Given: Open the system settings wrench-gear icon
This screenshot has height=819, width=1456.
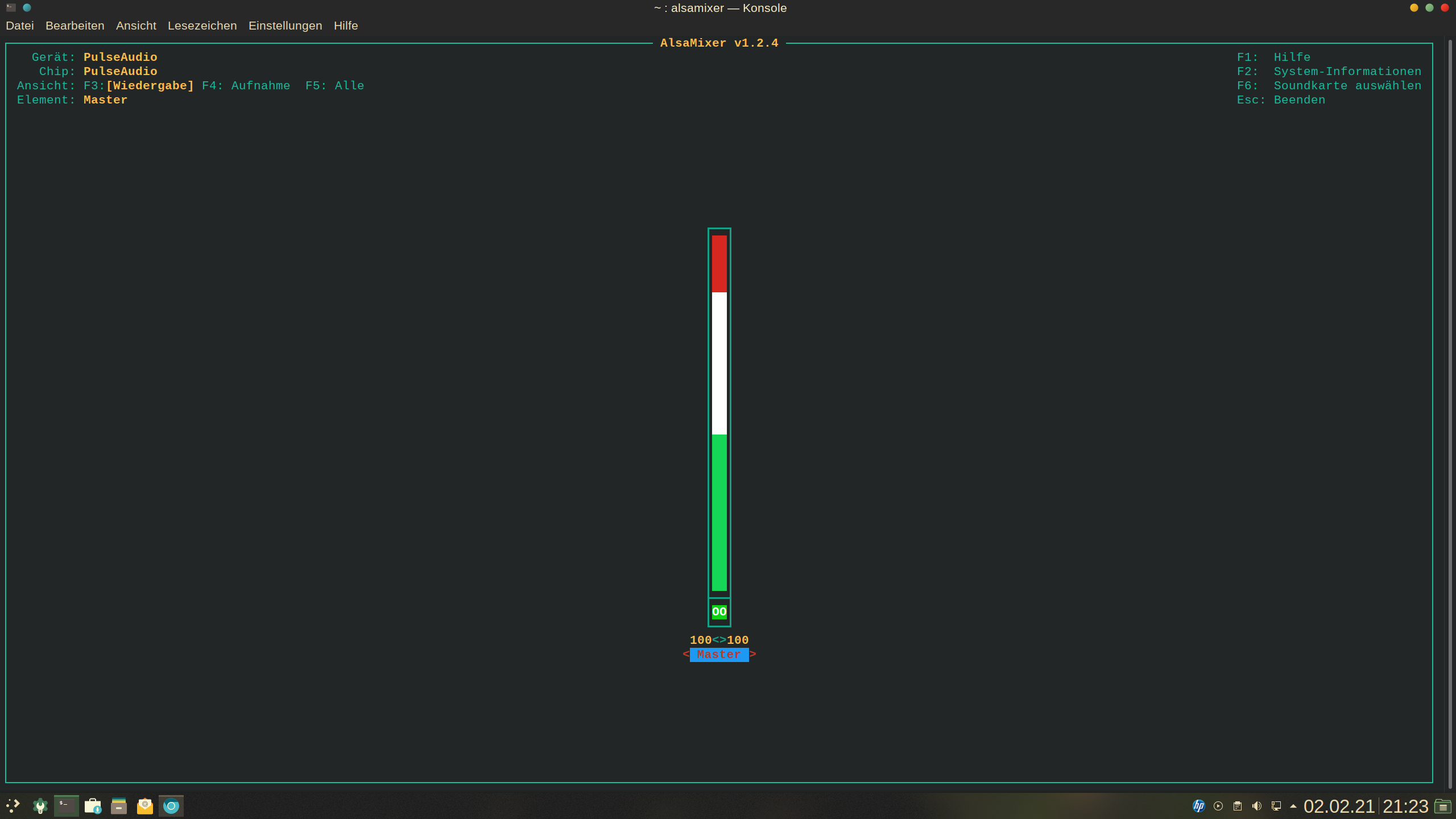Looking at the screenshot, I should (x=40, y=806).
